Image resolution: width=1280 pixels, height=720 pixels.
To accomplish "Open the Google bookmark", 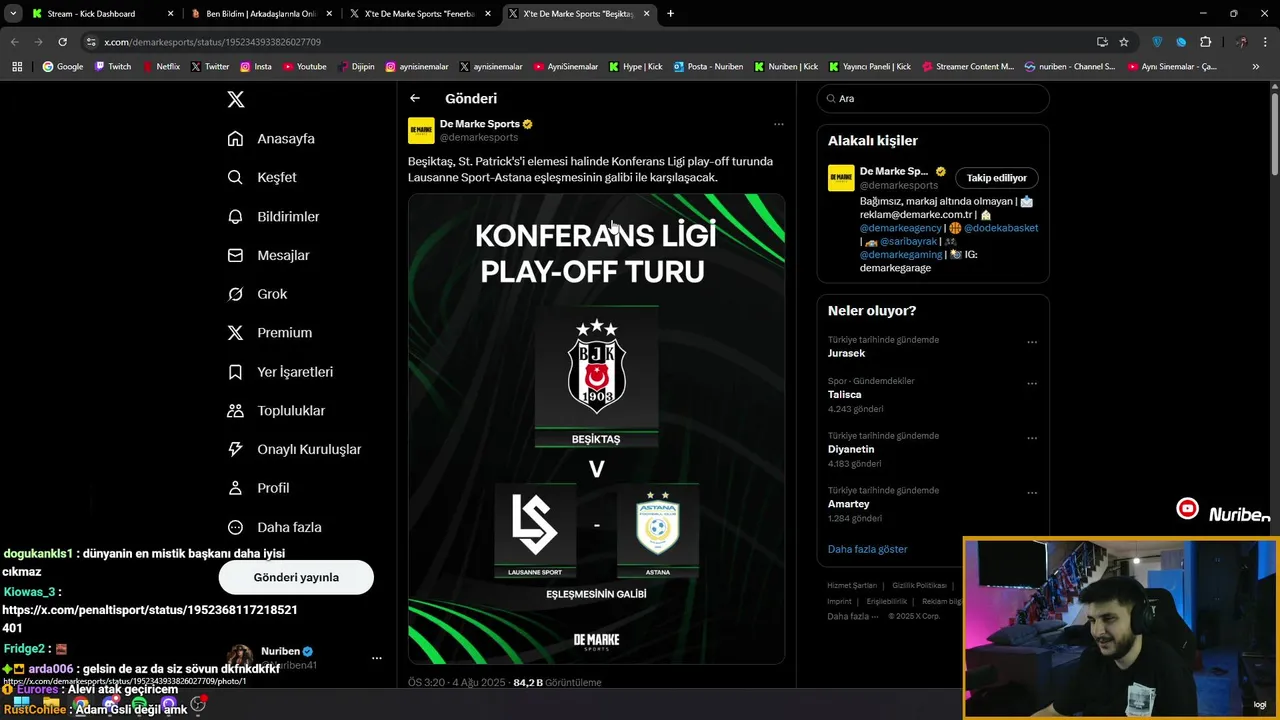I will click(x=62, y=67).
